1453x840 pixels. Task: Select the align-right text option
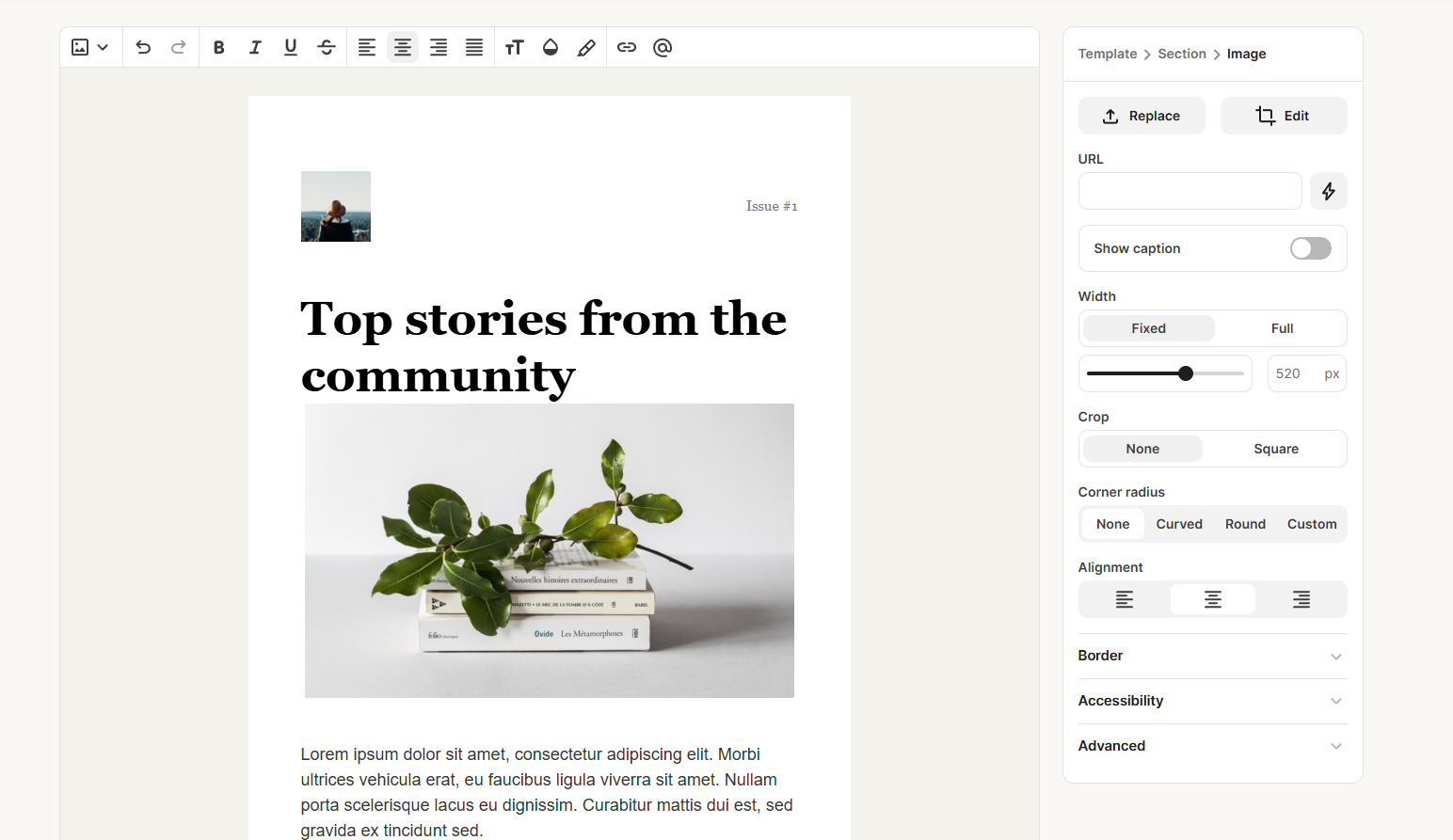click(438, 47)
